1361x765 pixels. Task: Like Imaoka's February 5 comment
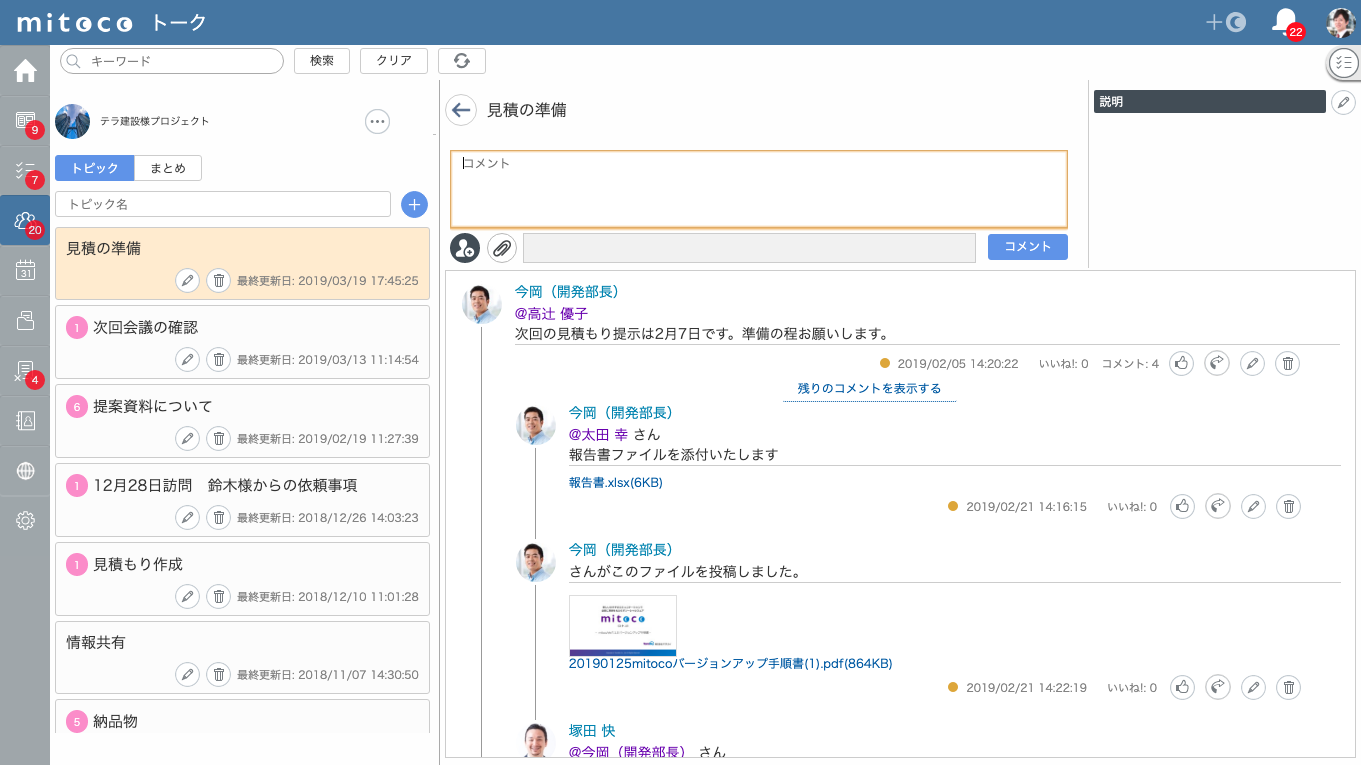click(x=1181, y=363)
